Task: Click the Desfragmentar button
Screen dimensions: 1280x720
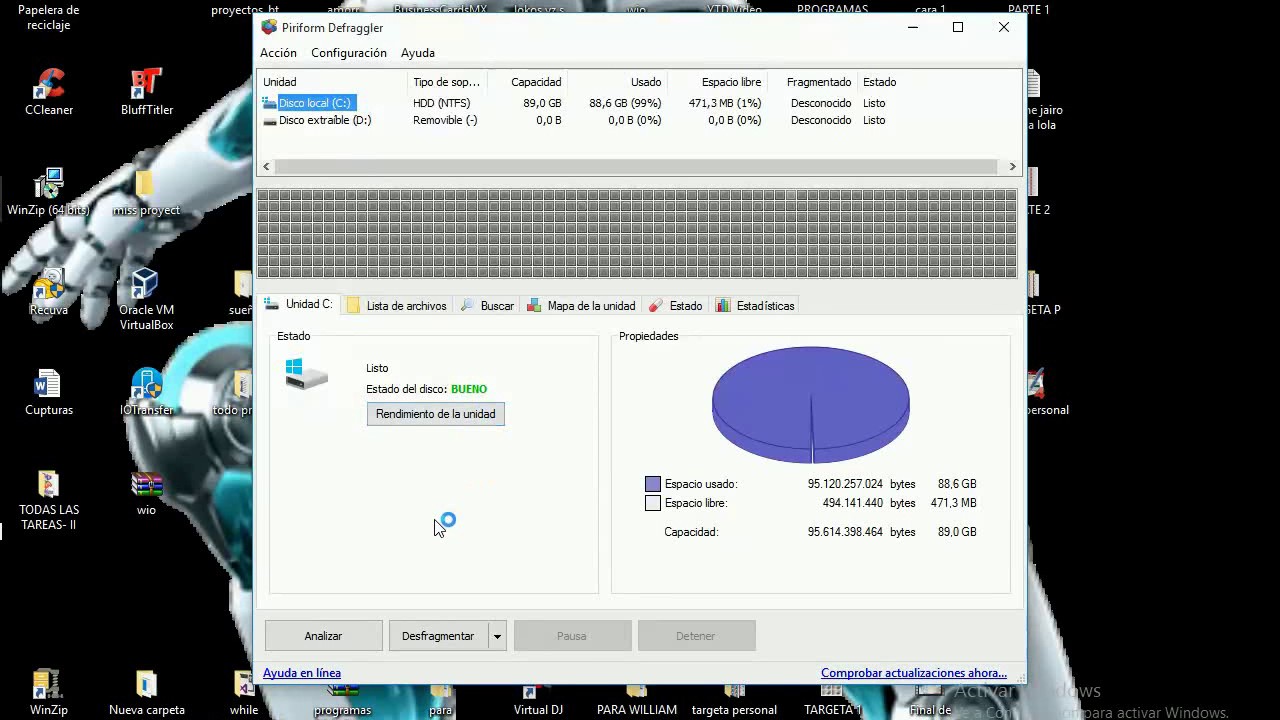Action: coord(438,636)
